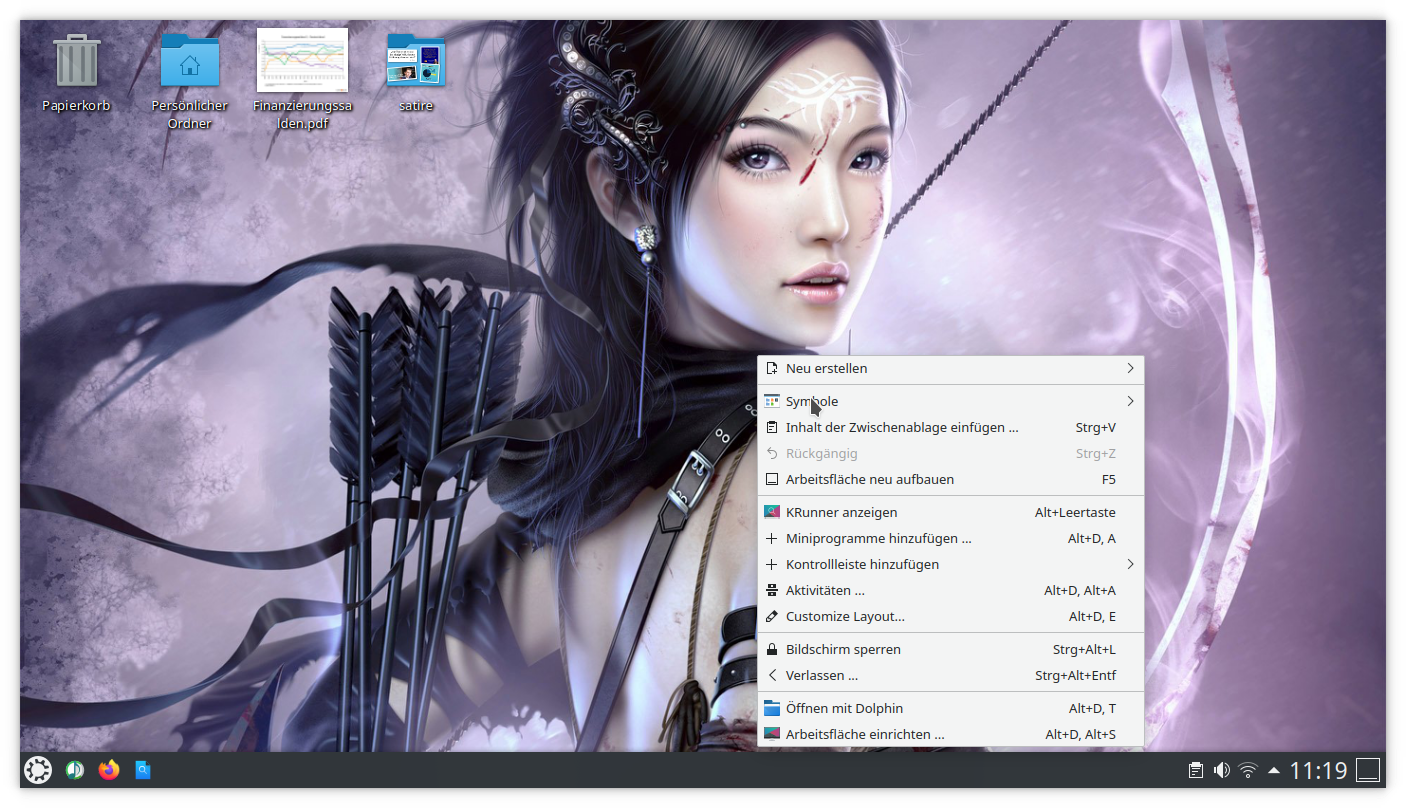Open the Persönlicher Ordner home folder
The height and width of the screenshot is (808, 1406).
[x=190, y=60]
